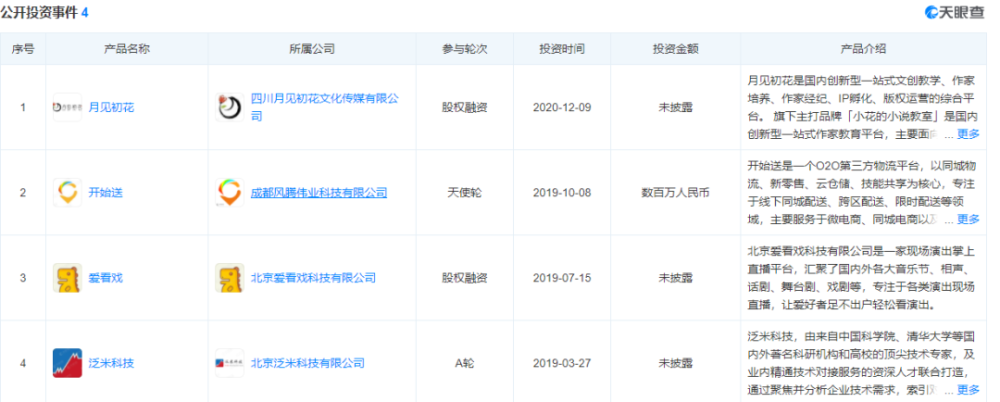Click the 月见初花 product logo icon

click(67, 107)
